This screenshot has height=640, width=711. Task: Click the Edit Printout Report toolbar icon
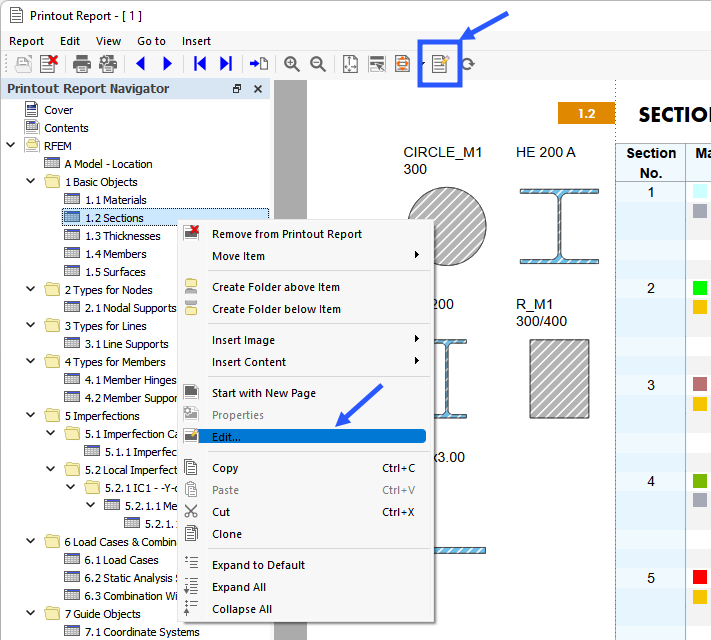coord(440,64)
